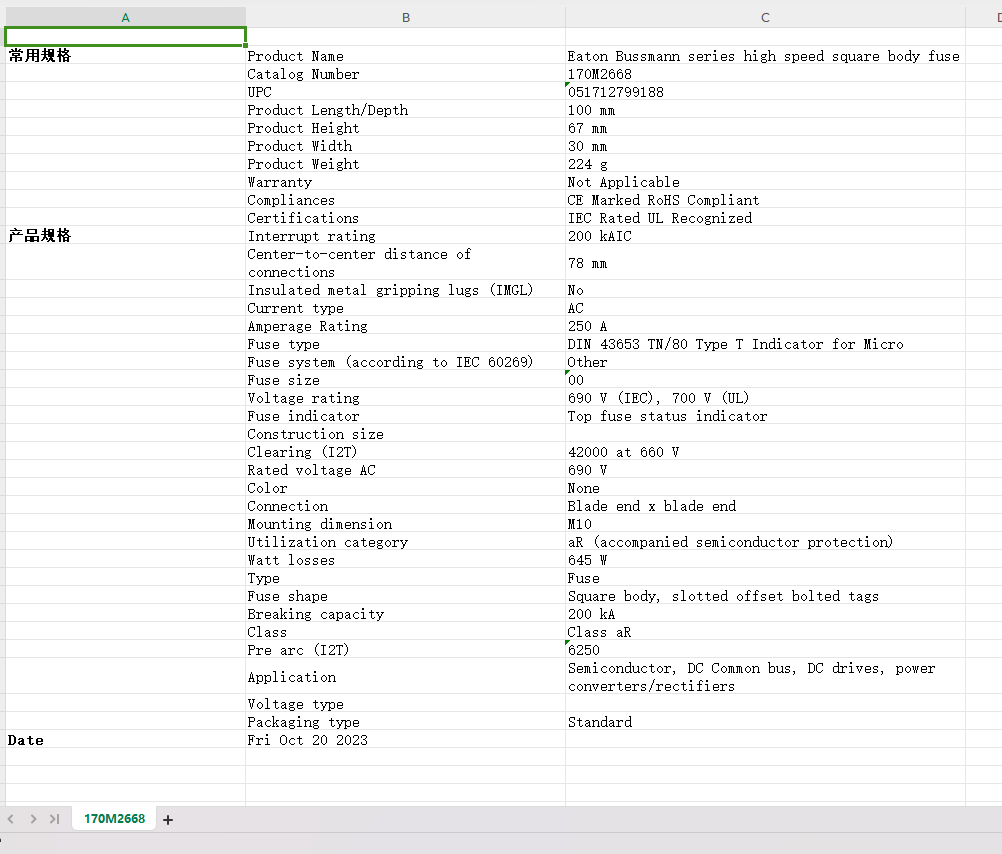Select the 'Fuse size' cell
This screenshot has height=854, width=1002.
[x=406, y=380]
